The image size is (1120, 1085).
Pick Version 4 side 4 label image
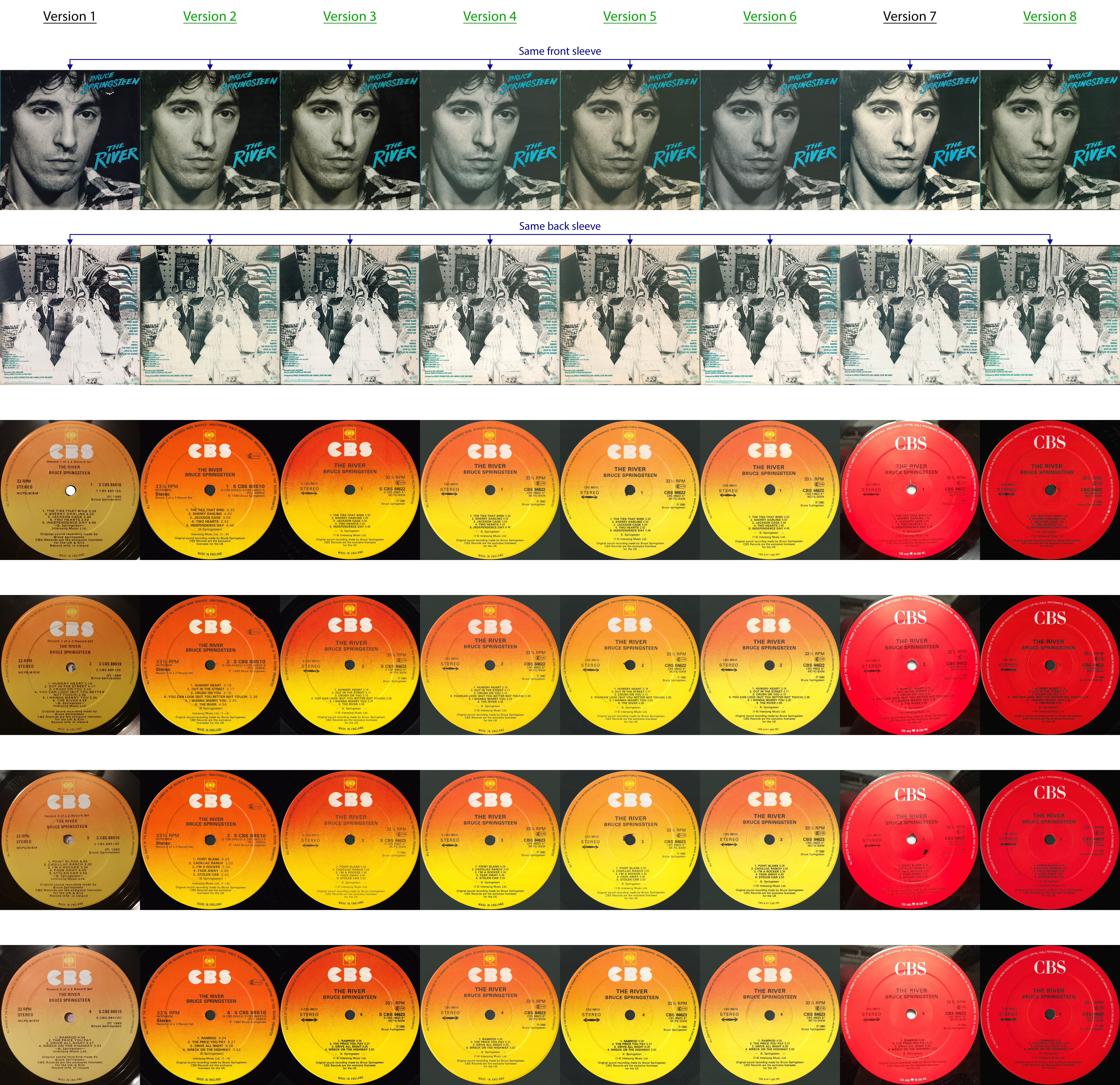(x=490, y=1015)
